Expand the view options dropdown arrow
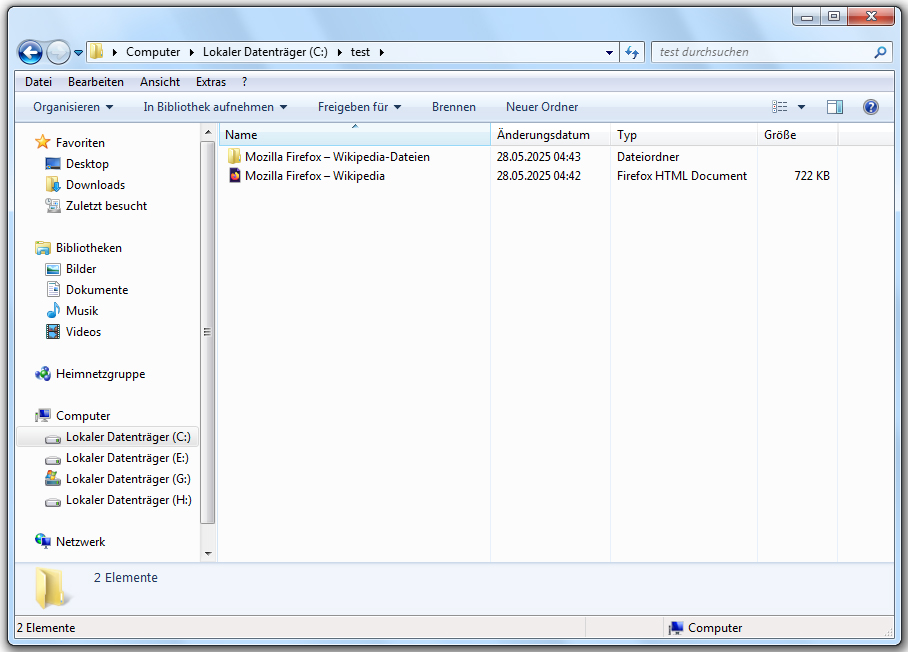The width and height of the screenshot is (908, 652). (801, 107)
